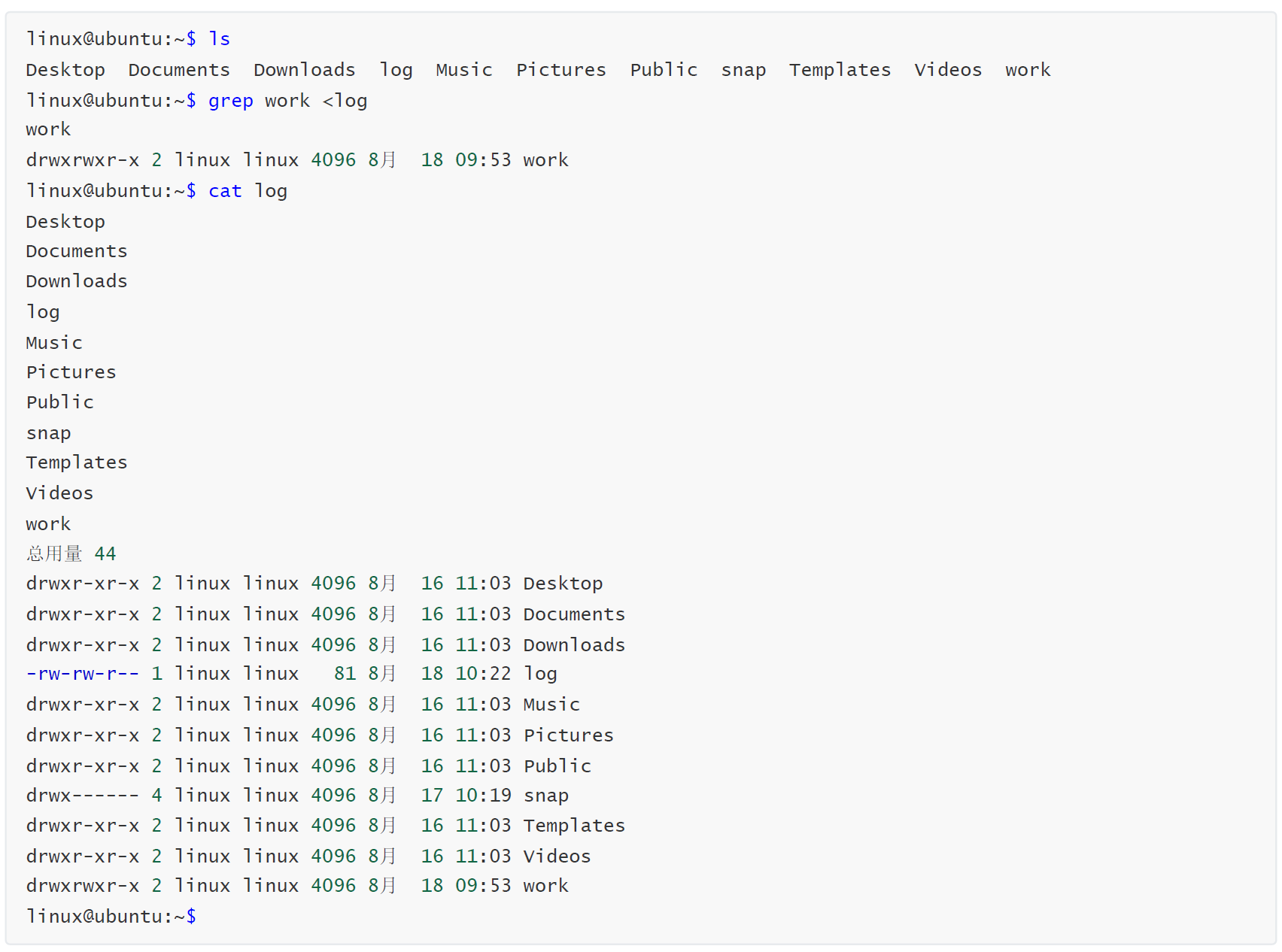Click "Public" at the end of its drwxr-xr-x row
This screenshot has width=1282, height=952.
[557, 766]
